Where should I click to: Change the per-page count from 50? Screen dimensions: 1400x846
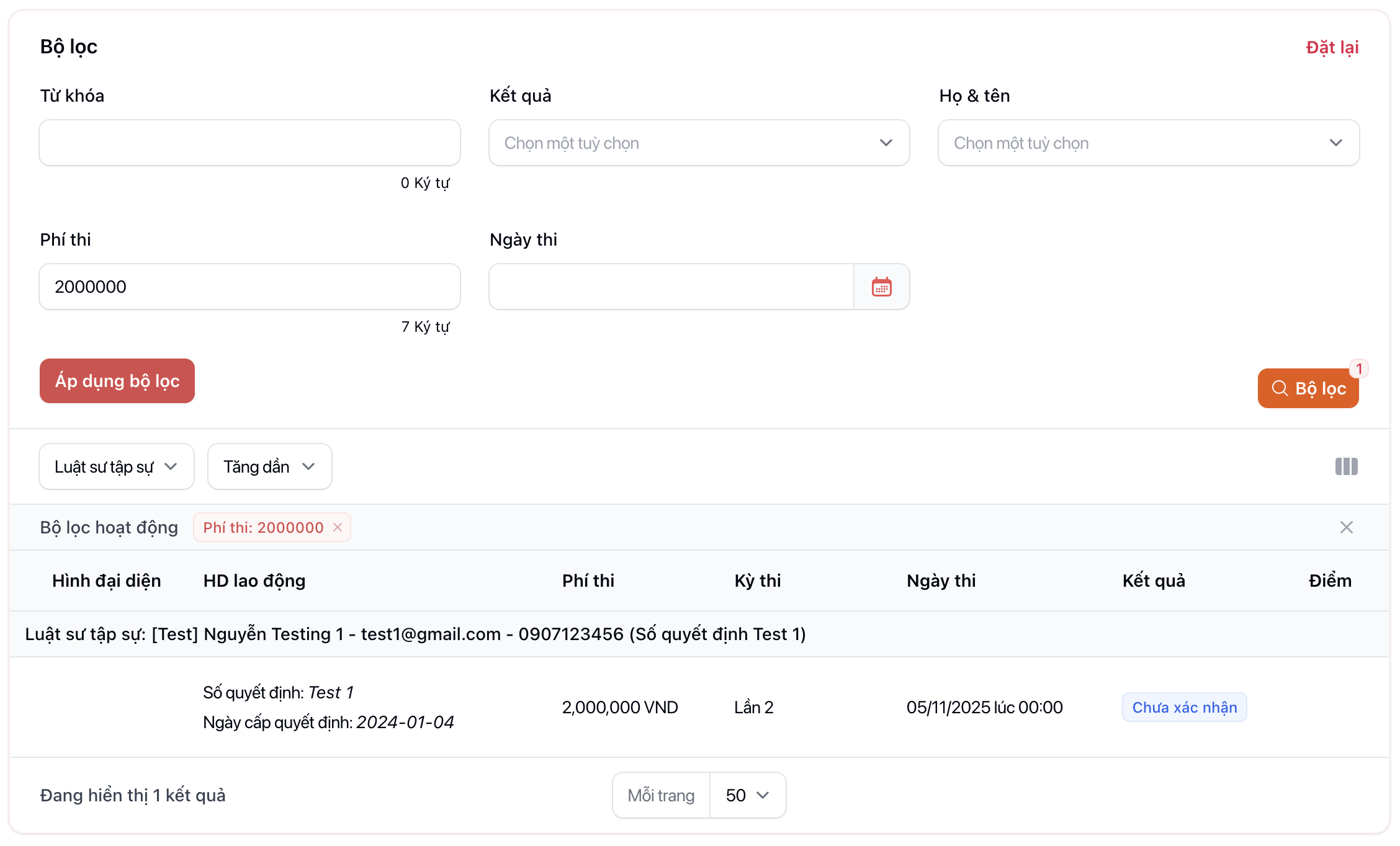(747, 795)
